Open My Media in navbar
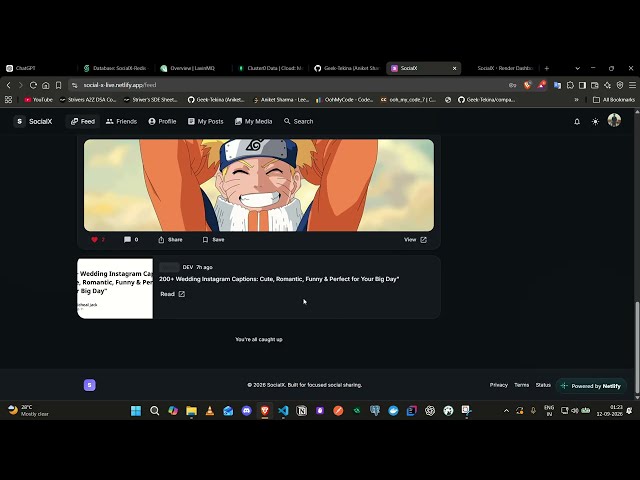The height and width of the screenshot is (480, 640). 253,121
